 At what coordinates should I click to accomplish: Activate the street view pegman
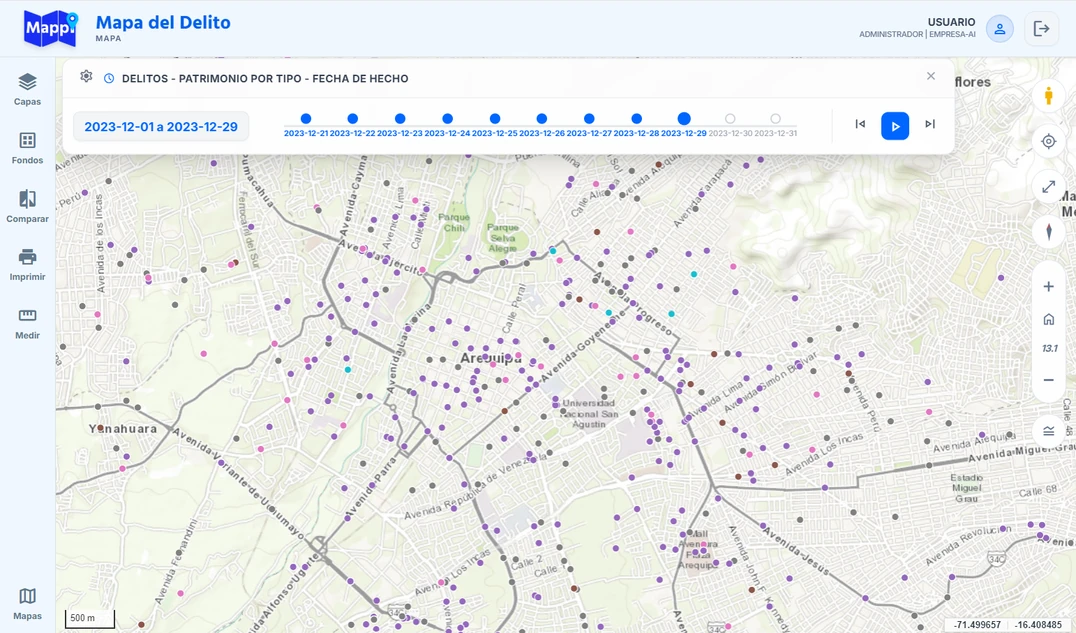pyautogui.click(x=1049, y=96)
